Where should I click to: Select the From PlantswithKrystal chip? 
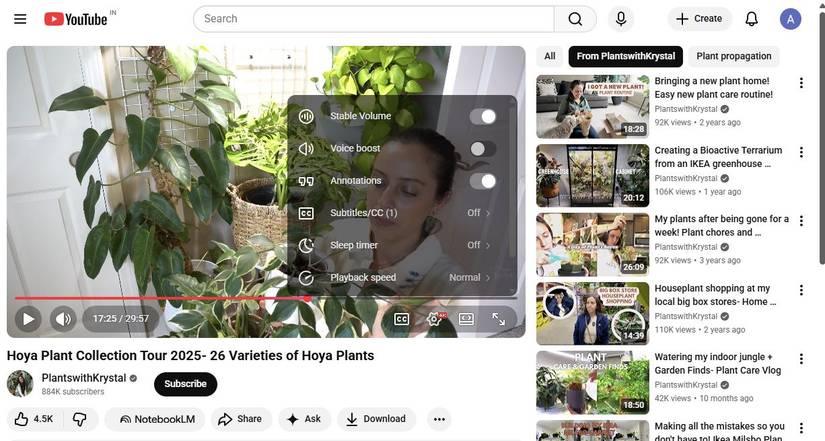click(626, 56)
